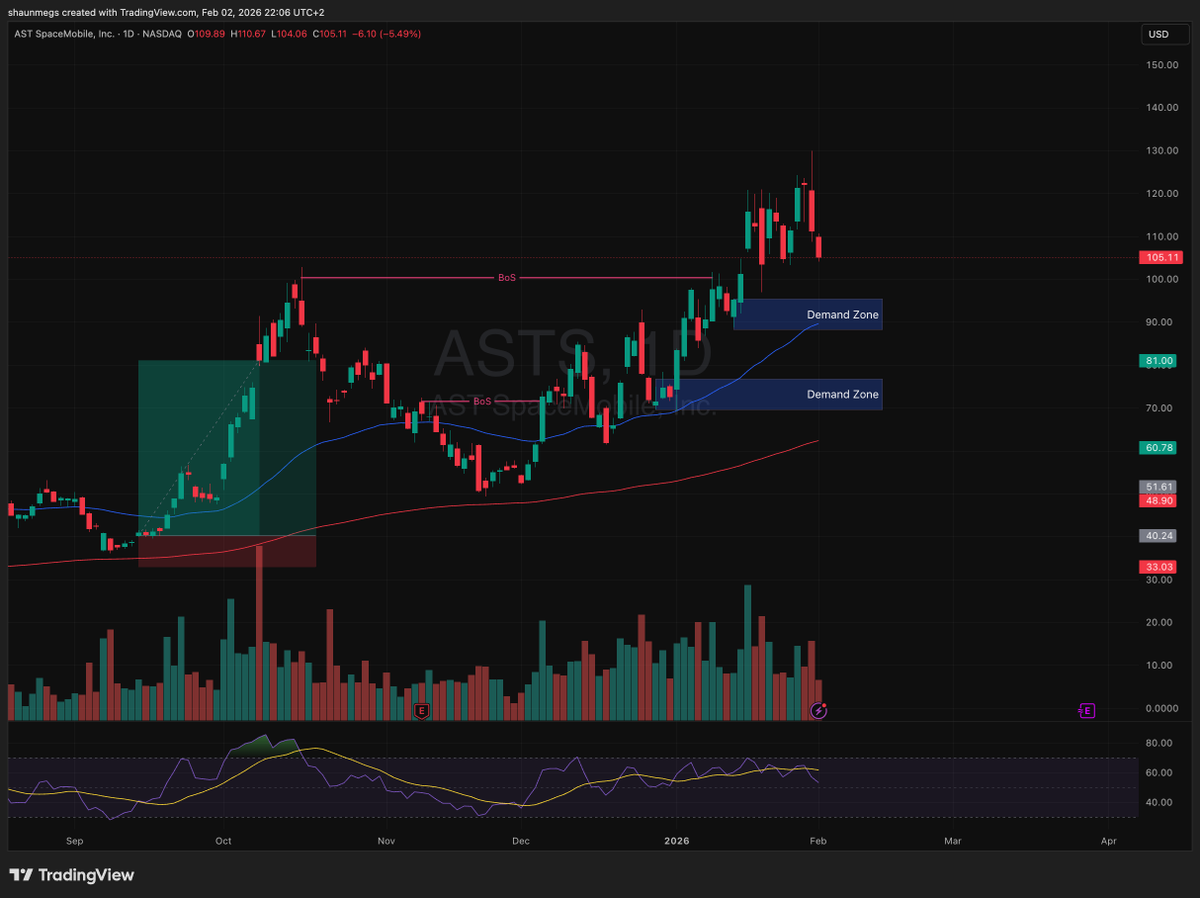Click the red 48.90 price tag
1200x898 pixels.
coord(1157,499)
